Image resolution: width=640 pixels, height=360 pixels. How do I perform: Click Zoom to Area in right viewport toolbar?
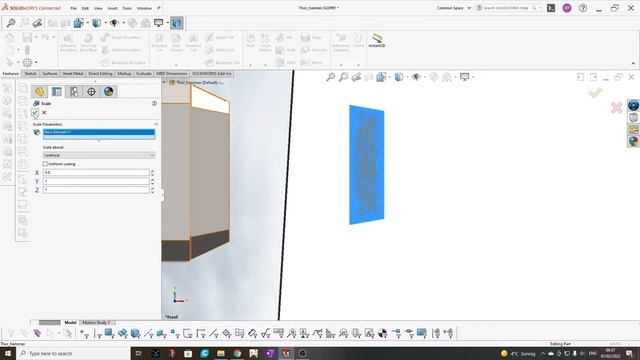[x=344, y=77]
